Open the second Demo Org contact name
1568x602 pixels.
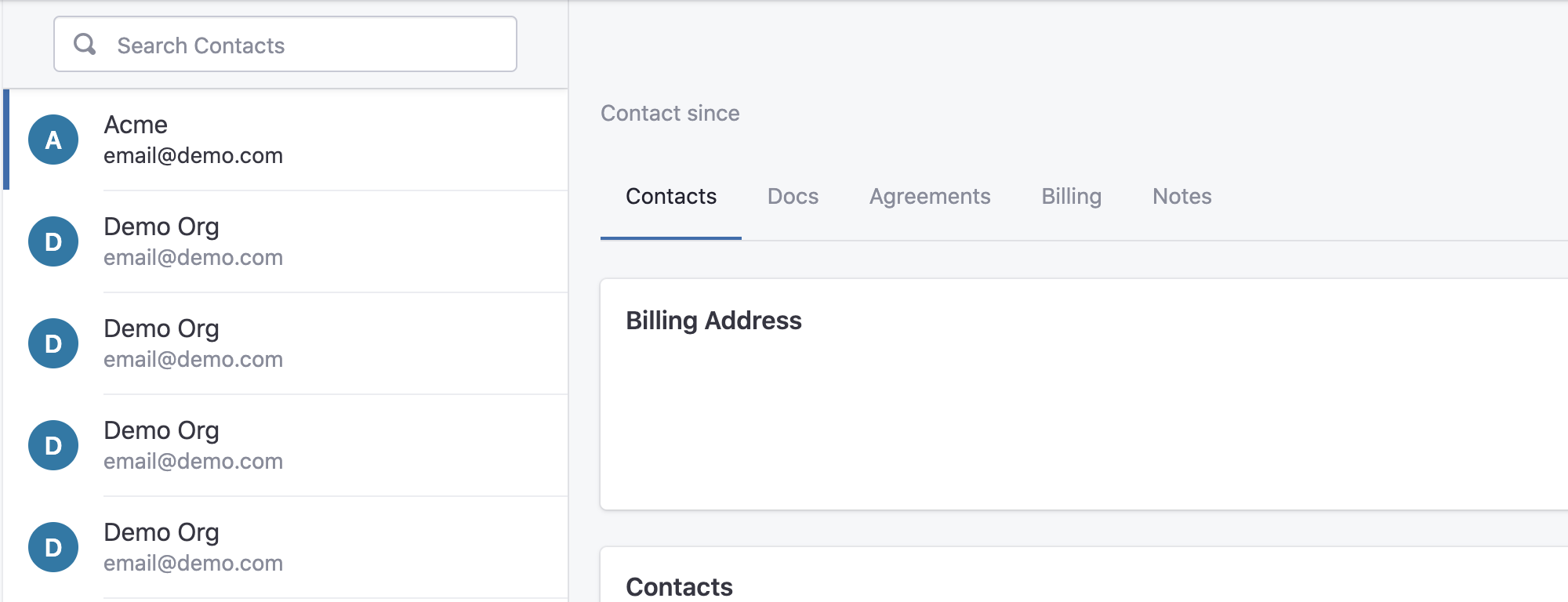pos(162,329)
